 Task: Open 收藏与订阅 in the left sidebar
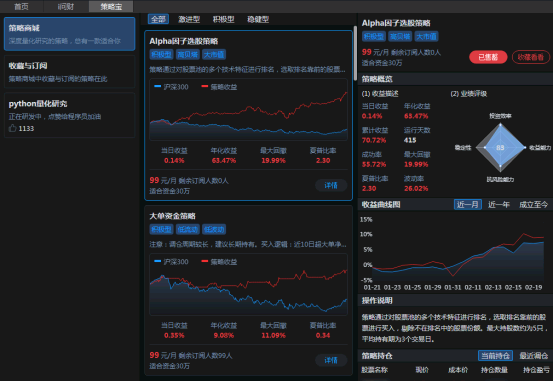(70, 72)
